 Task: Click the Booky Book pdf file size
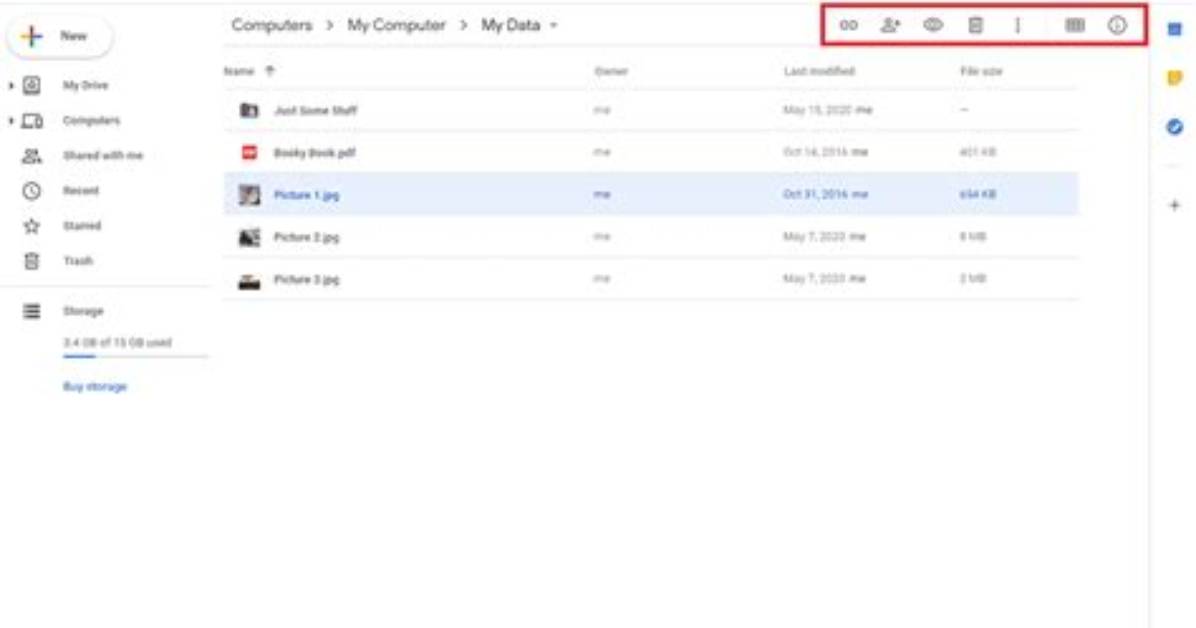click(x=978, y=153)
